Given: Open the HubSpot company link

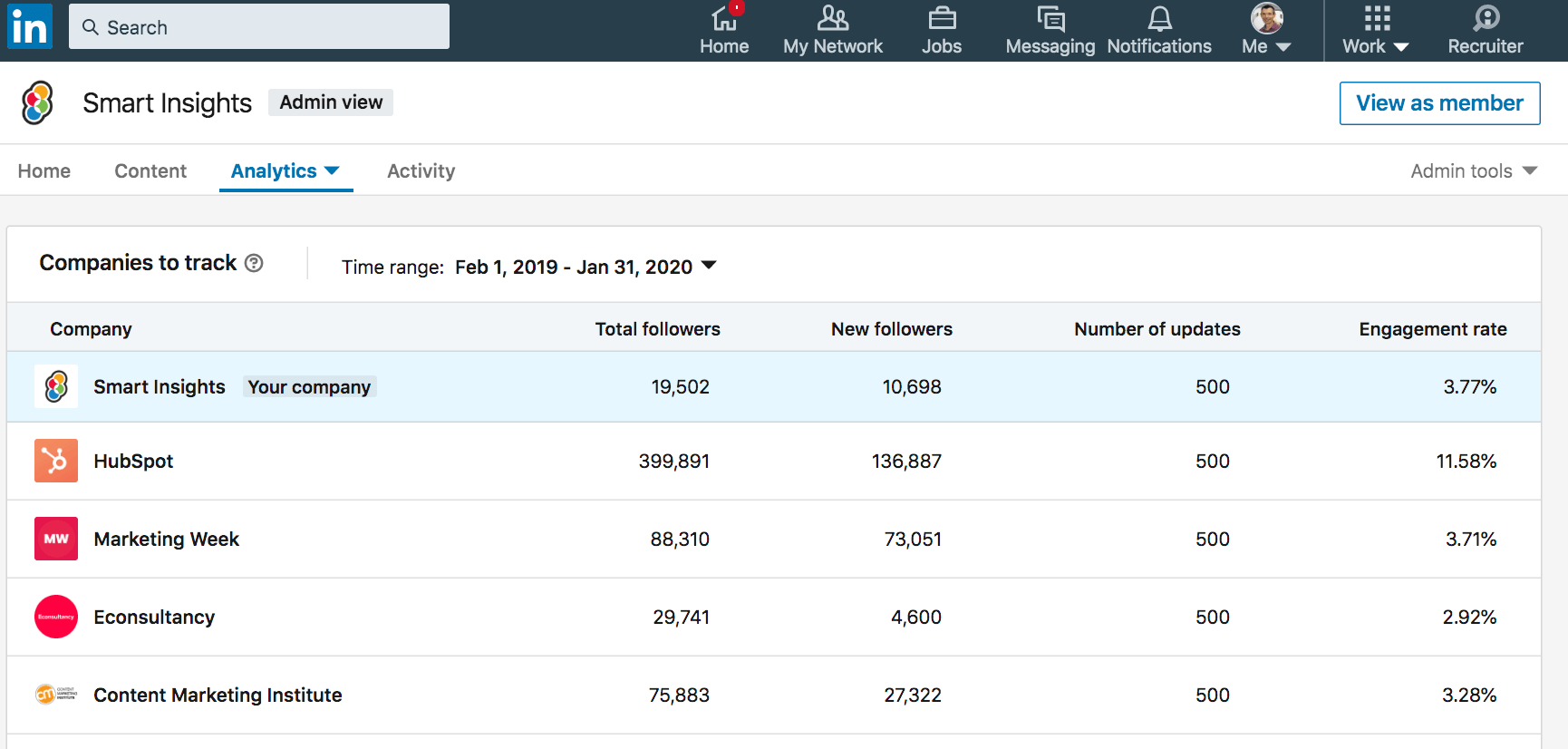Looking at the screenshot, I should click(x=133, y=461).
